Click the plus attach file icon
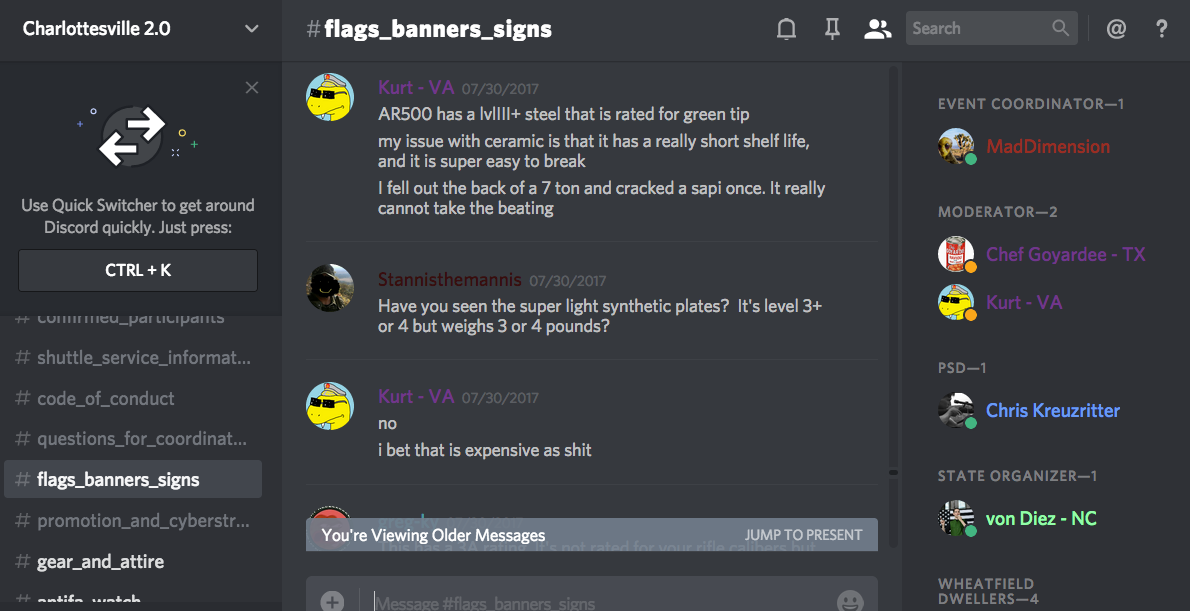 click(x=332, y=602)
